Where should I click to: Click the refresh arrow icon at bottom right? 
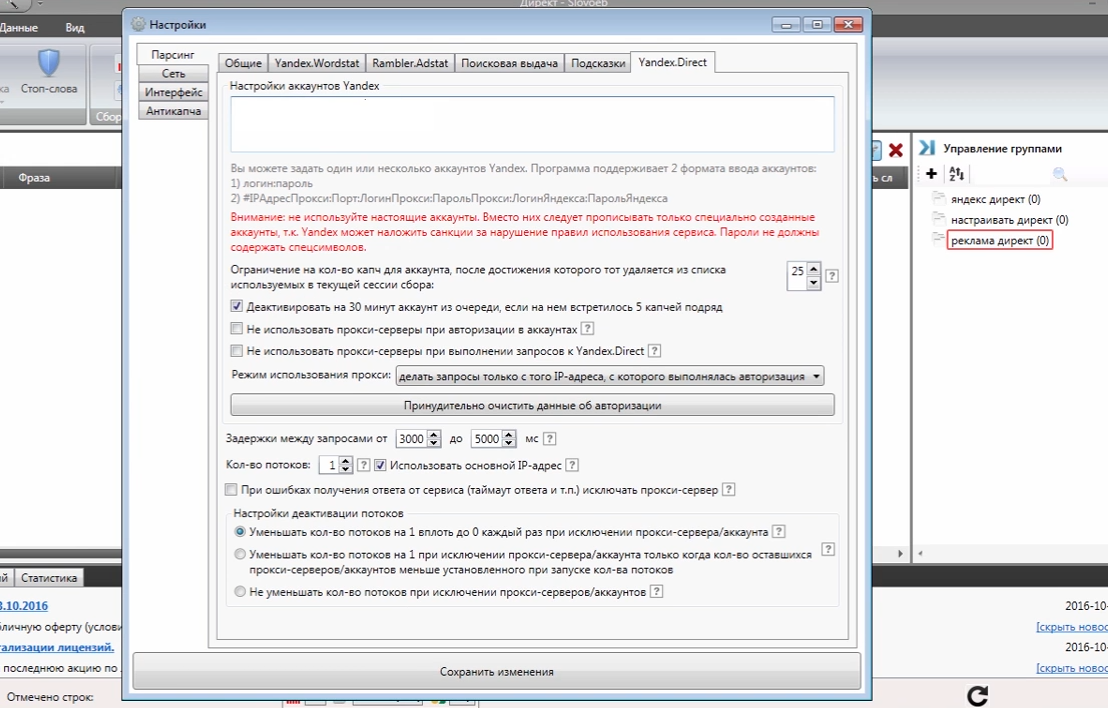point(977,696)
